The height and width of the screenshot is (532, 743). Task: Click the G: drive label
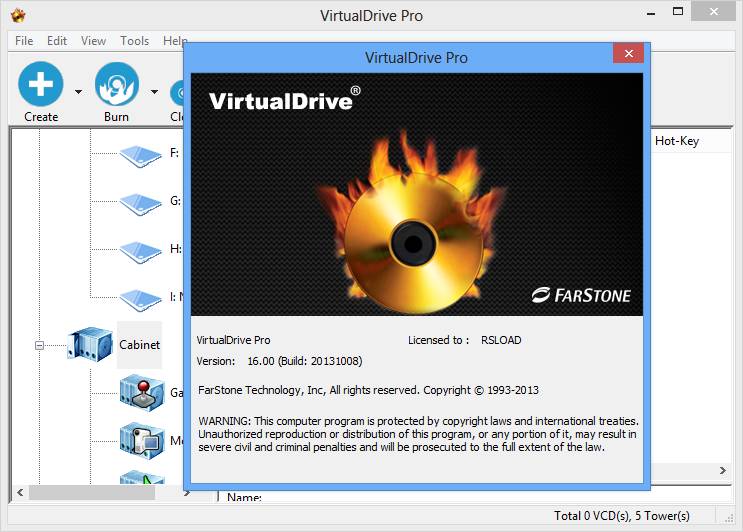pos(175,201)
